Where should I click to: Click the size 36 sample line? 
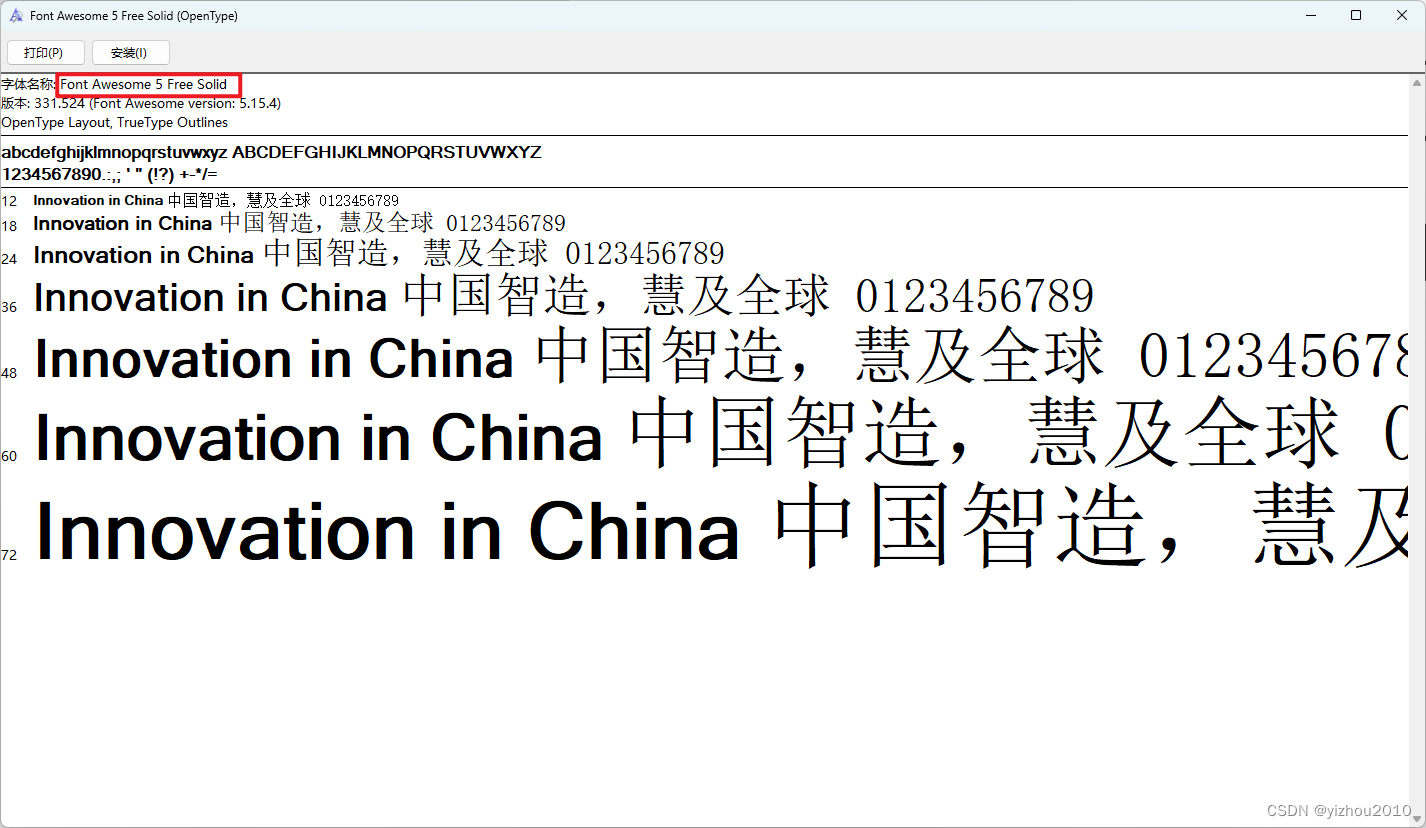pyautogui.click(x=564, y=297)
